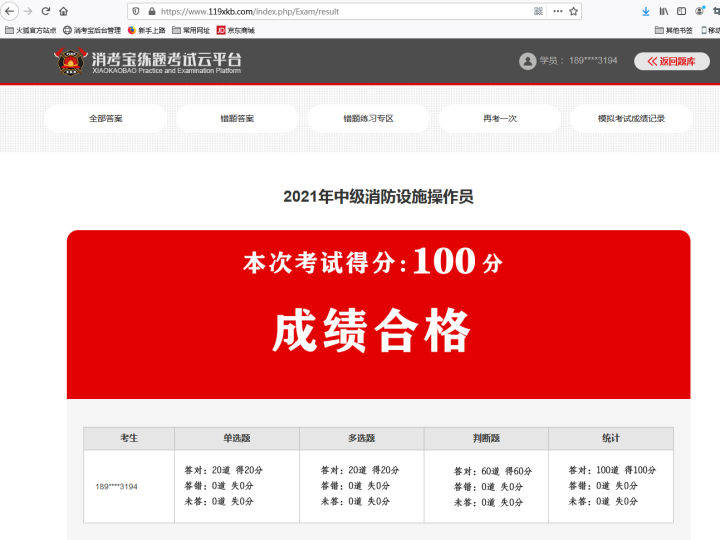The width and height of the screenshot is (720, 540).
Task: Click the URL address field
Action: (x=344, y=11)
